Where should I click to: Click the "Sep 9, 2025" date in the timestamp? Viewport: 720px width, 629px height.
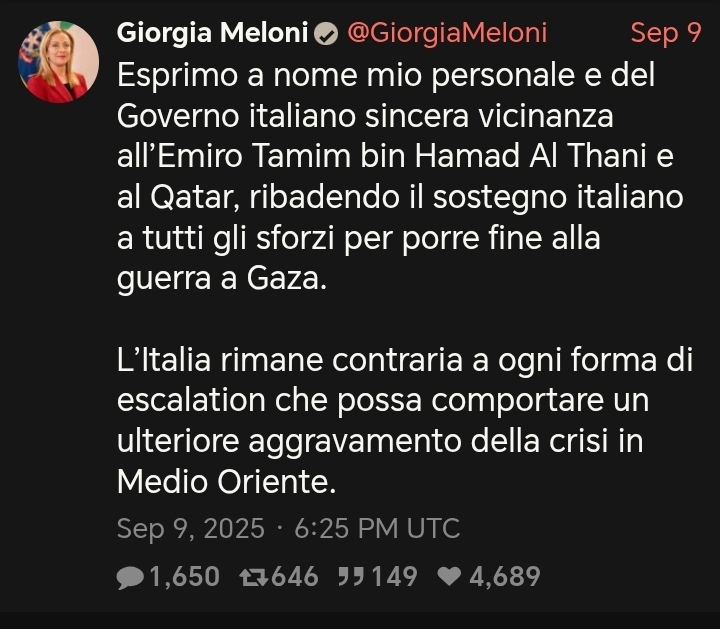point(191,528)
